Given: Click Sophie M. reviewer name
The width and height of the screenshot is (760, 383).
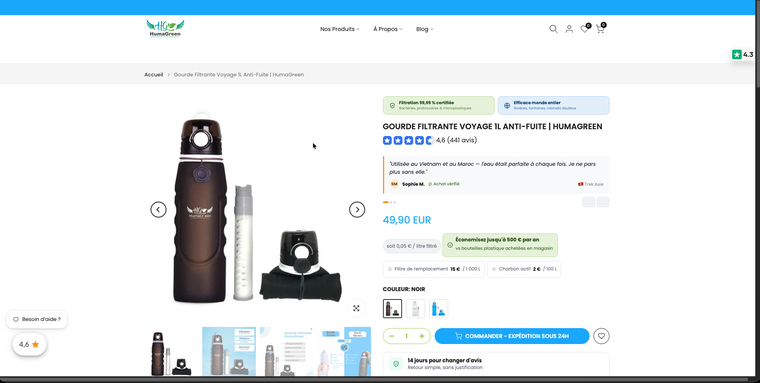Looking at the screenshot, I should point(413,184).
